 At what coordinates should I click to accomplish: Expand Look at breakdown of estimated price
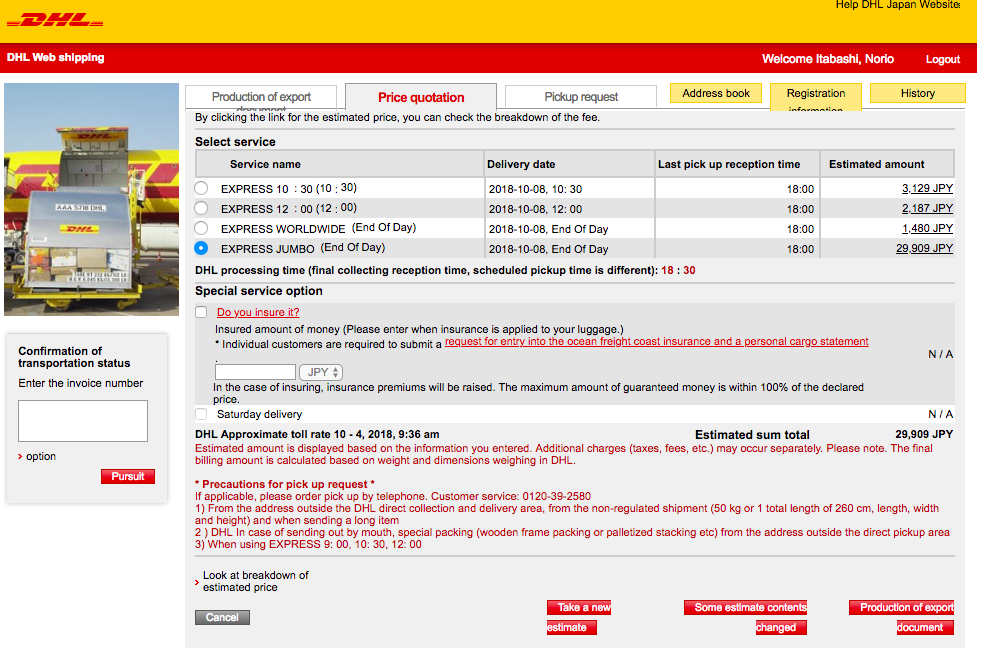255,581
